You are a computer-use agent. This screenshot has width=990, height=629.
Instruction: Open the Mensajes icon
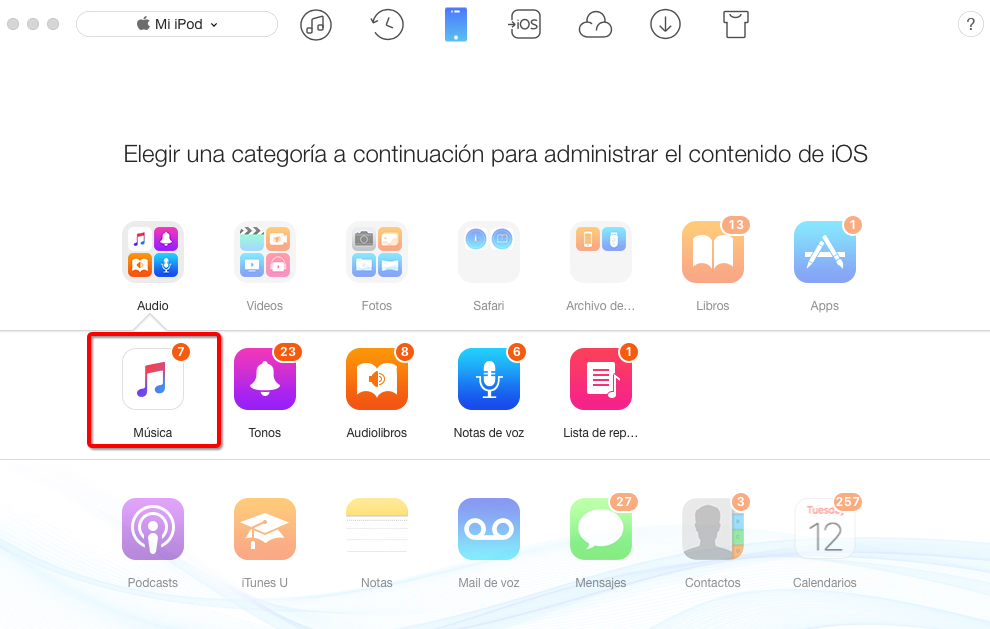(x=600, y=529)
